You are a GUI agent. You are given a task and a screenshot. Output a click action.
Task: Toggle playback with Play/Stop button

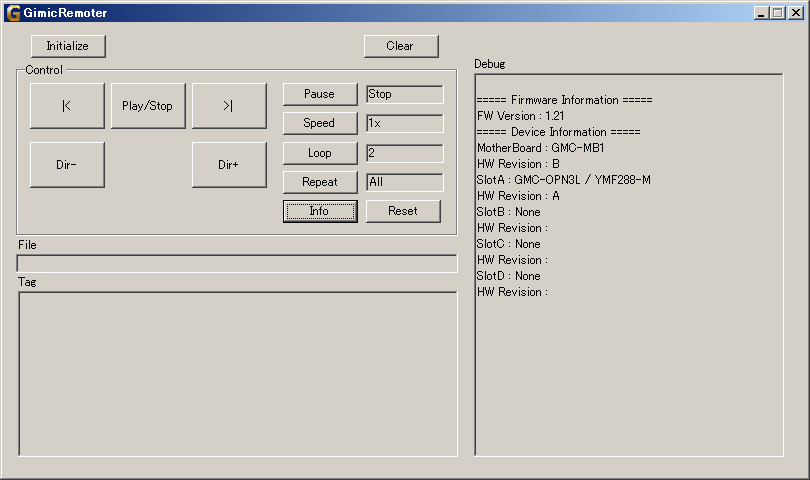pyautogui.click(x=148, y=106)
